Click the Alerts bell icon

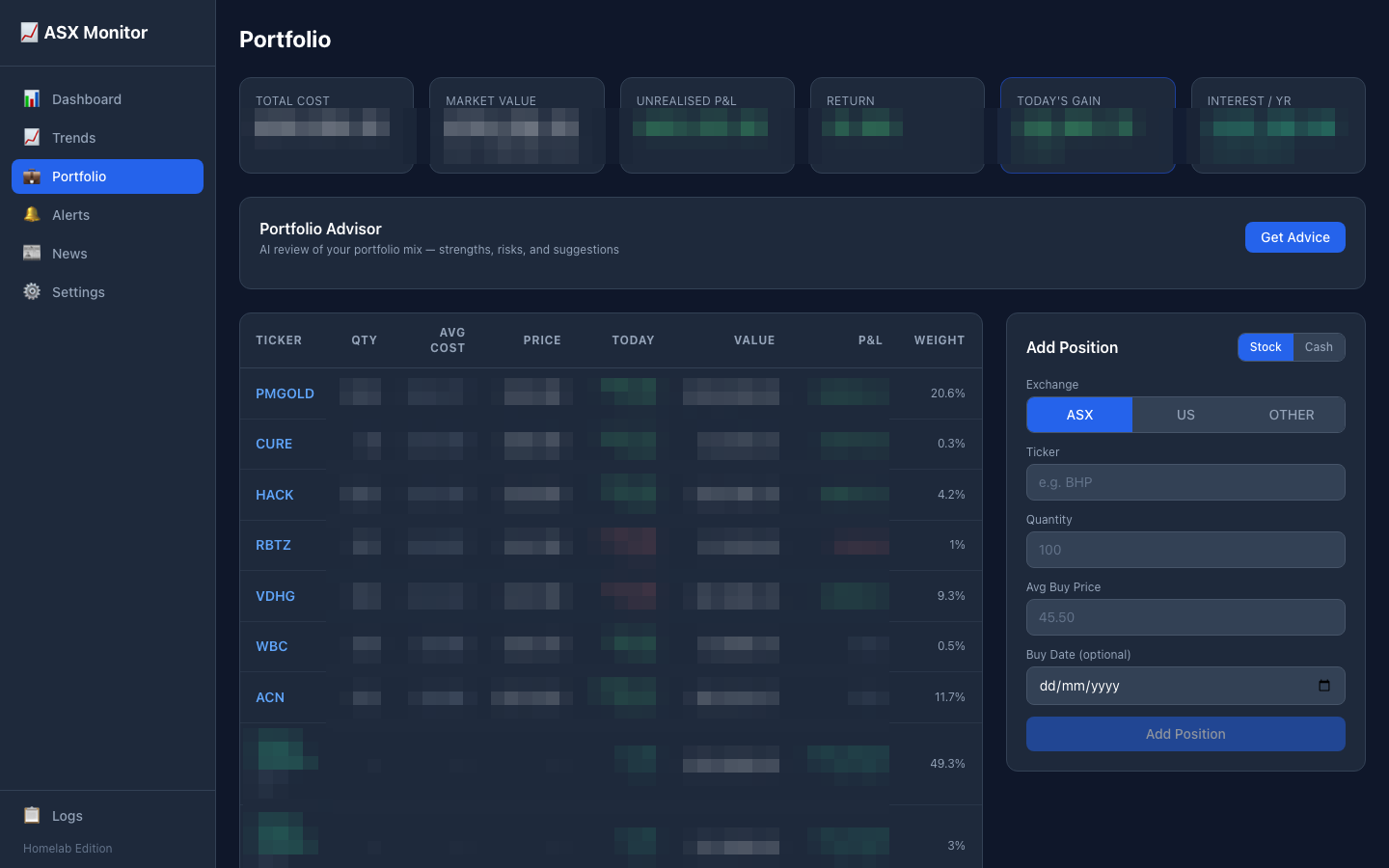pos(32,215)
